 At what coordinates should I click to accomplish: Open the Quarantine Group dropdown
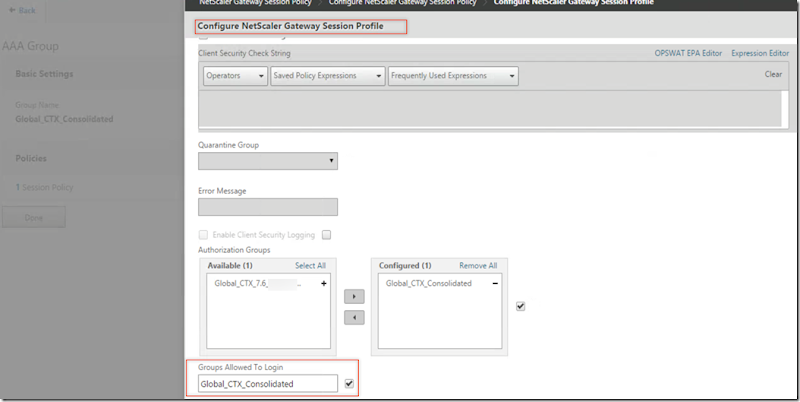coord(268,161)
